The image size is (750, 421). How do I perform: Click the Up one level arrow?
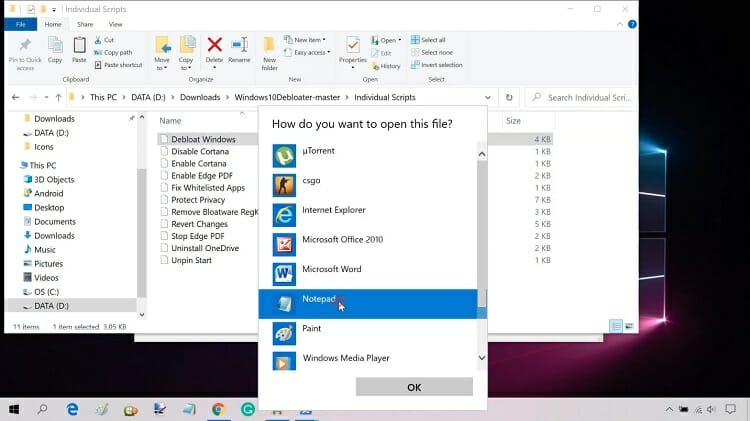point(58,97)
